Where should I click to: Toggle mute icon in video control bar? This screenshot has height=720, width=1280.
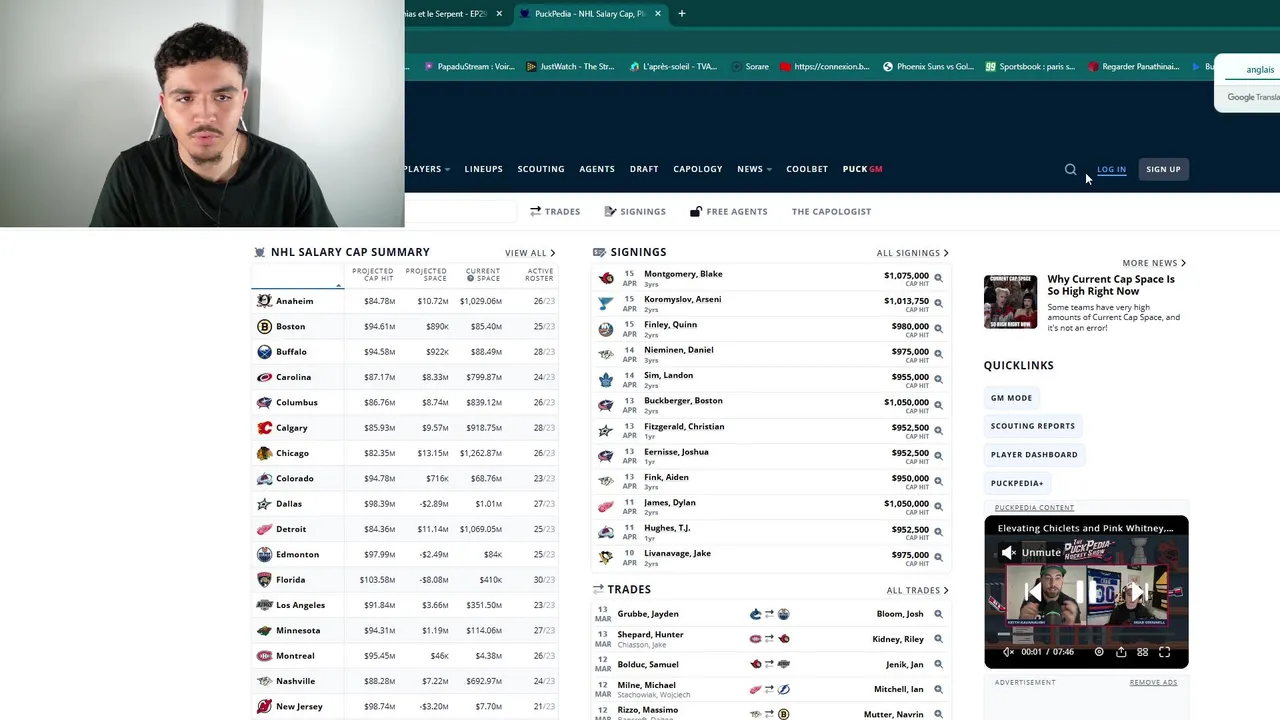[x=1008, y=652]
